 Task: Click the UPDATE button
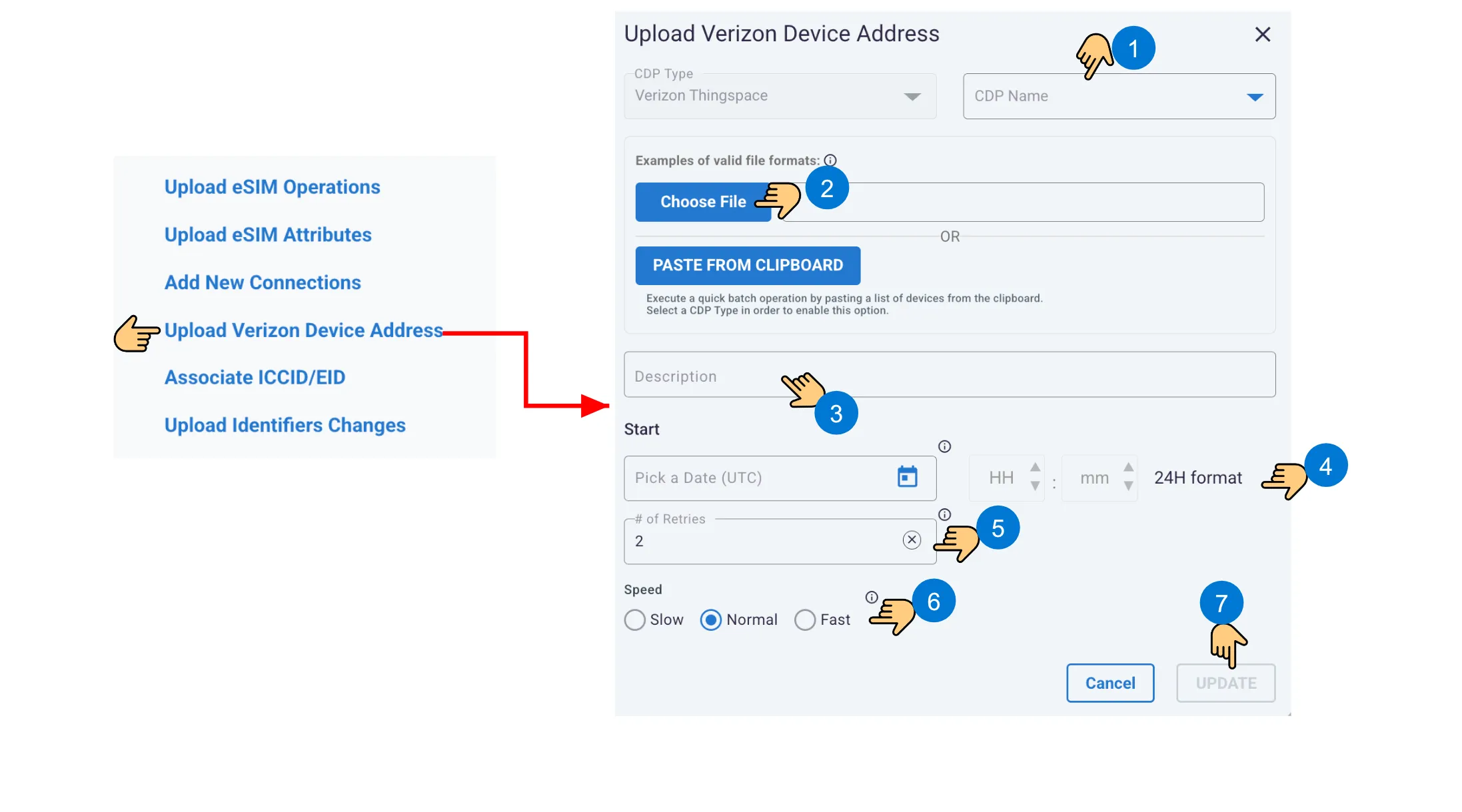pyautogui.click(x=1225, y=683)
